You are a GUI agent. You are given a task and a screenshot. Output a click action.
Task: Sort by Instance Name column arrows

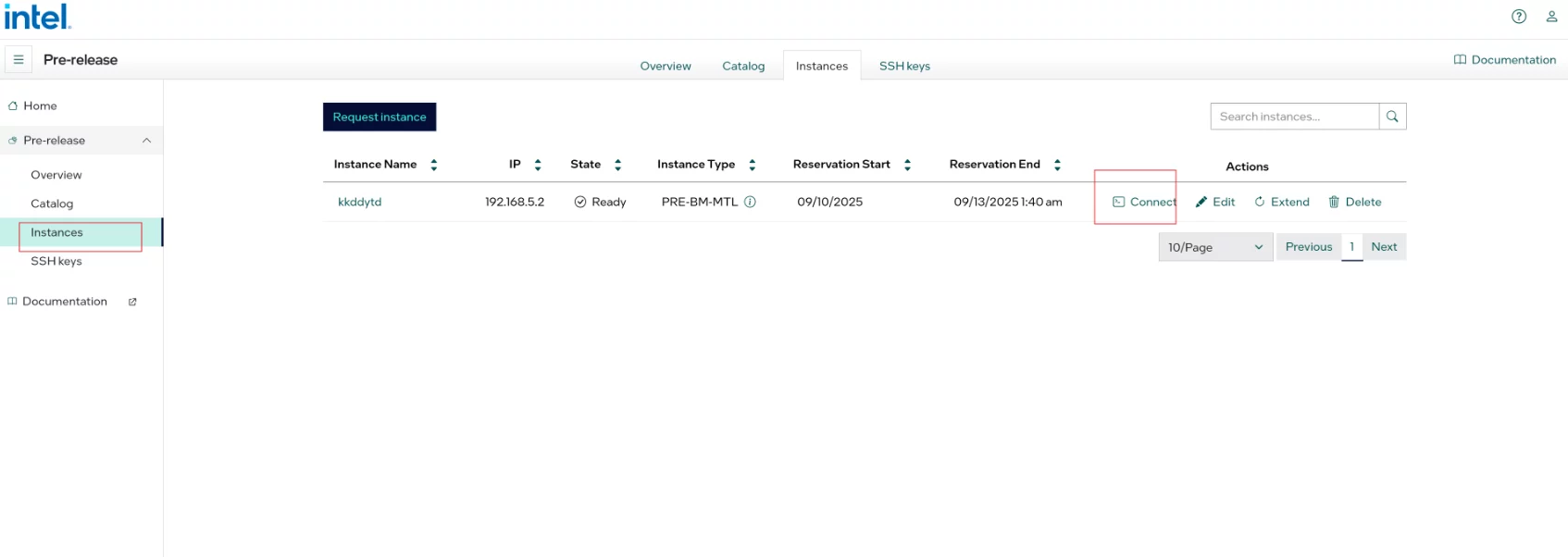[x=434, y=165]
